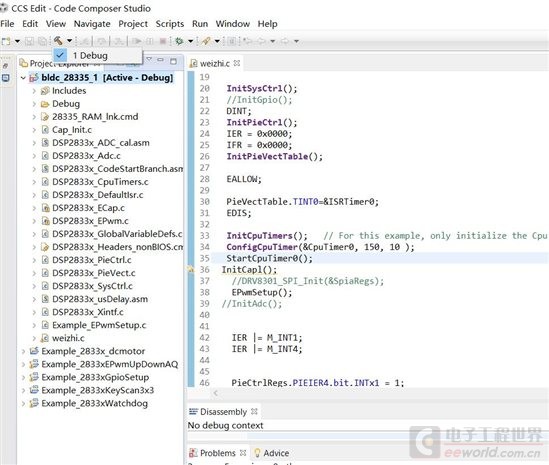Collapse the bldc_28335_1 project node
This screenshot has height=465, width=549.
tap(23, 78)
